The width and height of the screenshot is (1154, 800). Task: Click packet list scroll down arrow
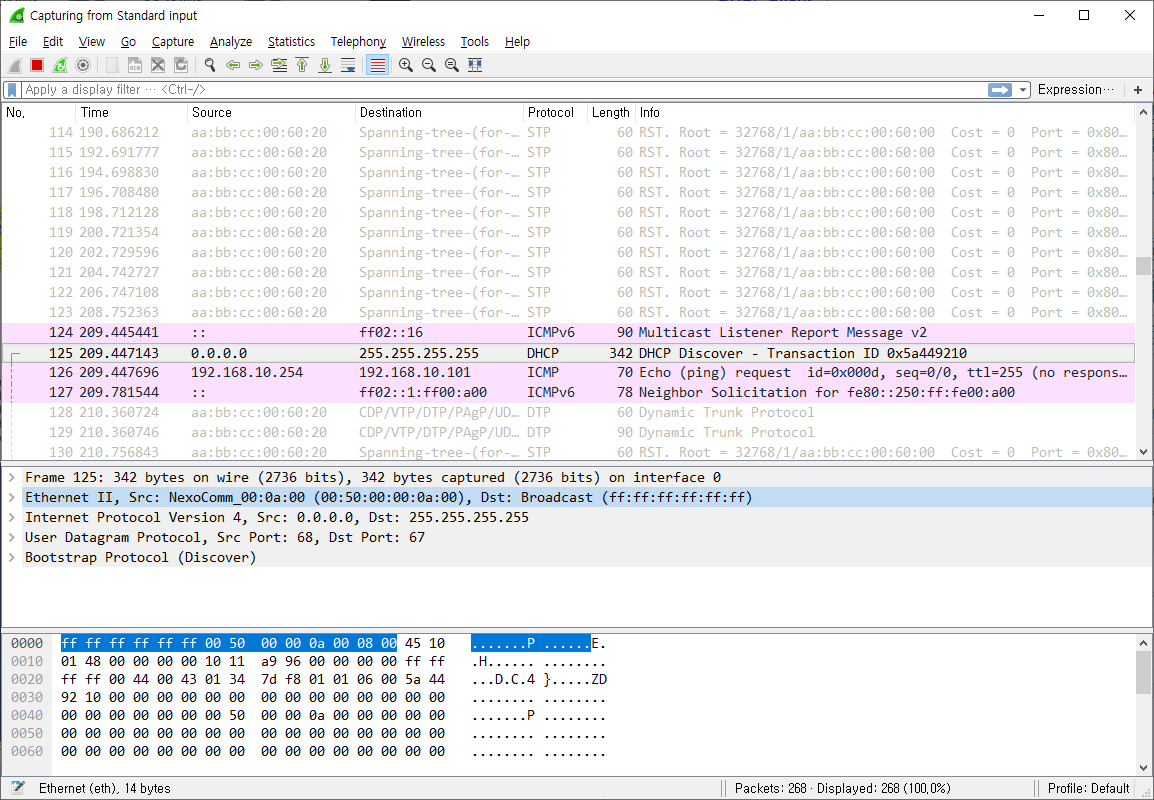[1143, 452]
